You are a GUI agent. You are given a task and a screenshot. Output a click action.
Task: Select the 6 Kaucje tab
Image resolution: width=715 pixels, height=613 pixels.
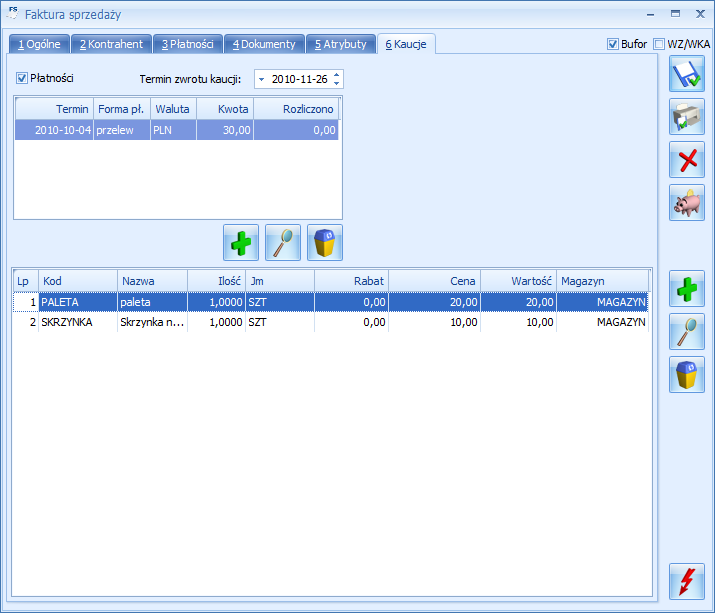406,44
